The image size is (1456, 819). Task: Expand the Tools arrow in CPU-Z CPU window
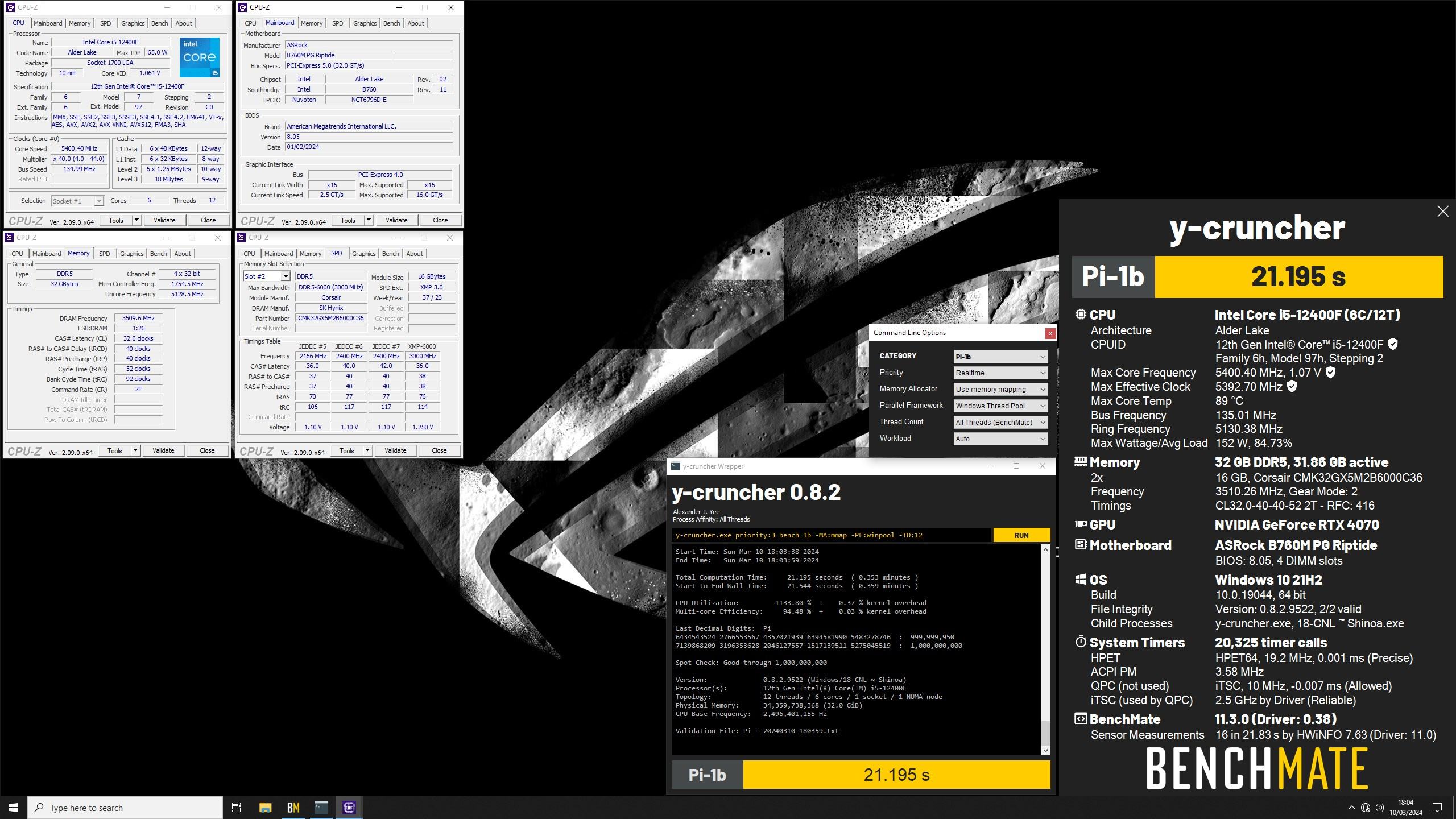(x=136, y=220)
